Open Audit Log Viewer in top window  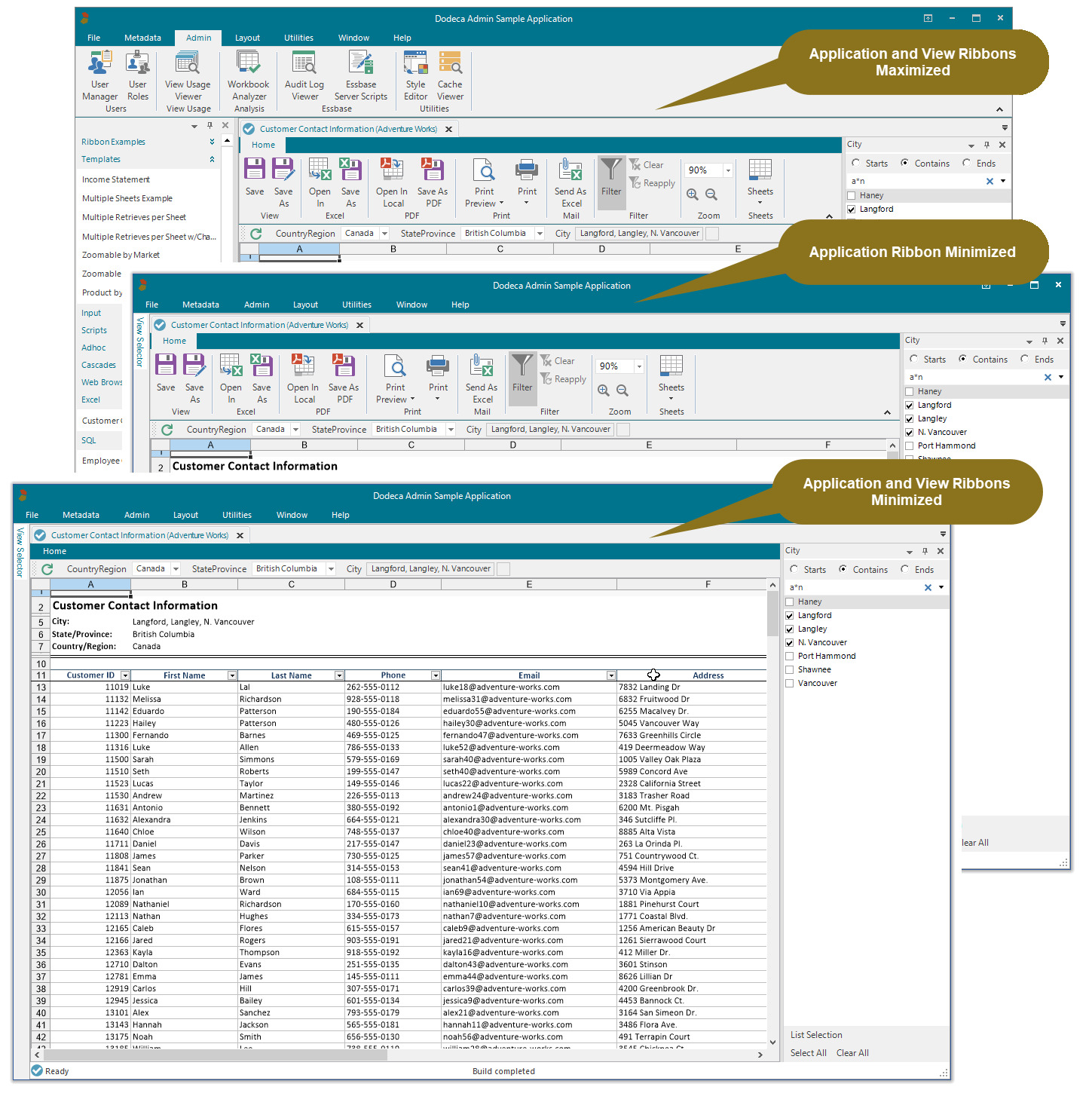(304, 75)
